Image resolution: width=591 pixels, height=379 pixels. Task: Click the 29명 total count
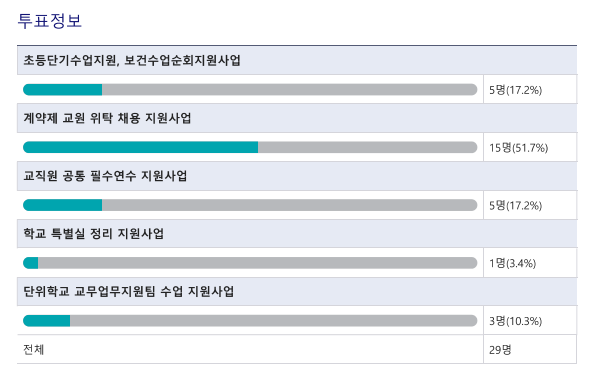[x=500, y=350]
